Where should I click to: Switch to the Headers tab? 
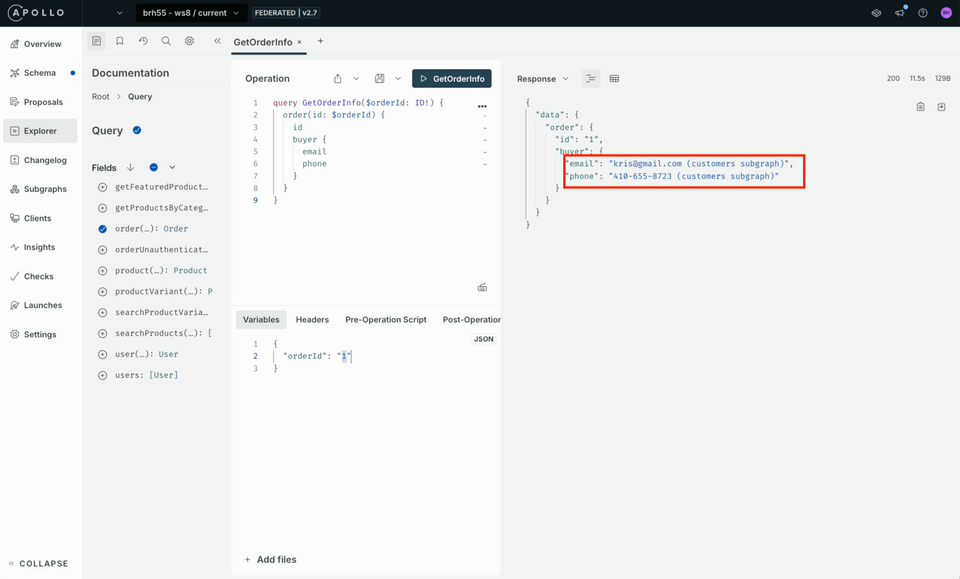pyautogui.click(x=312, y=319)
